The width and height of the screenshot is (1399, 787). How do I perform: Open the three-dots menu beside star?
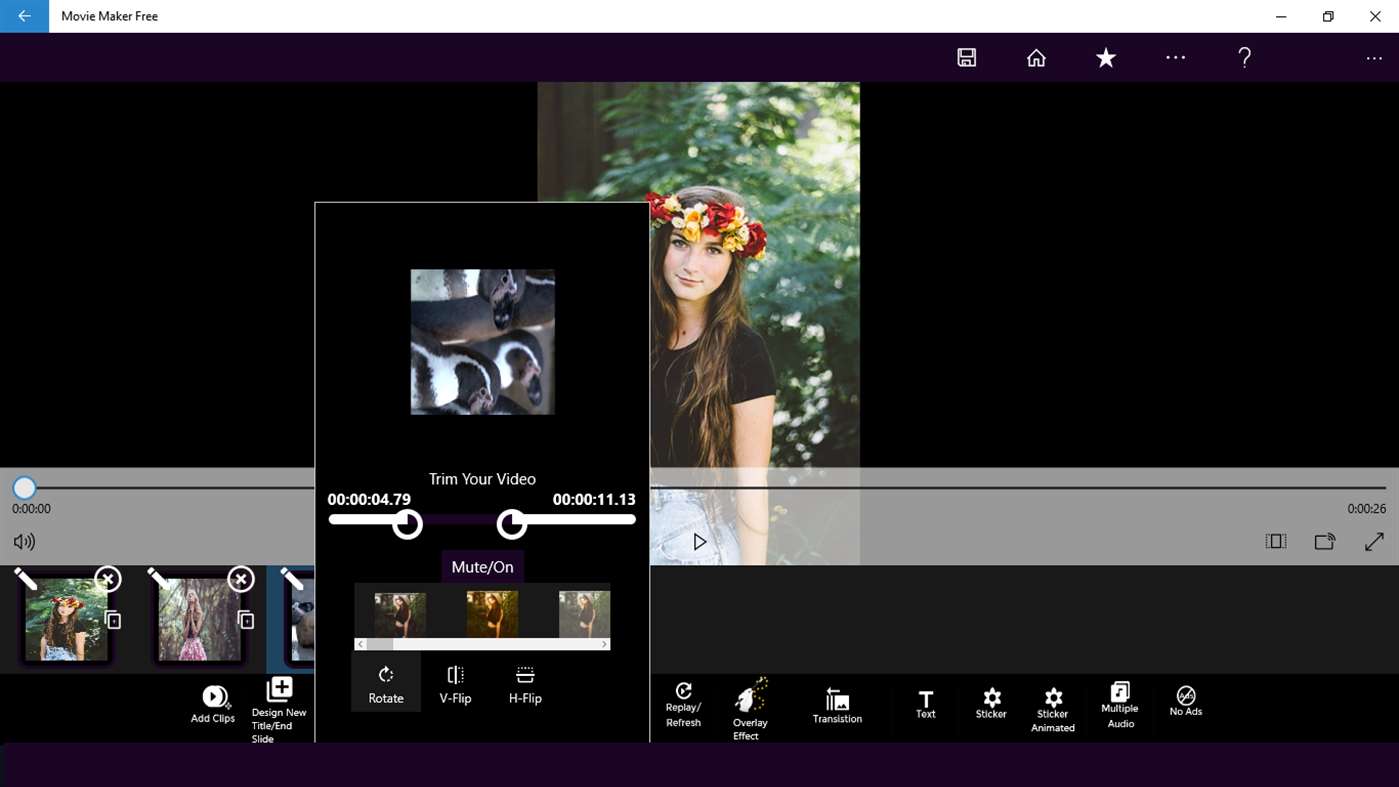click(1175, 58)
